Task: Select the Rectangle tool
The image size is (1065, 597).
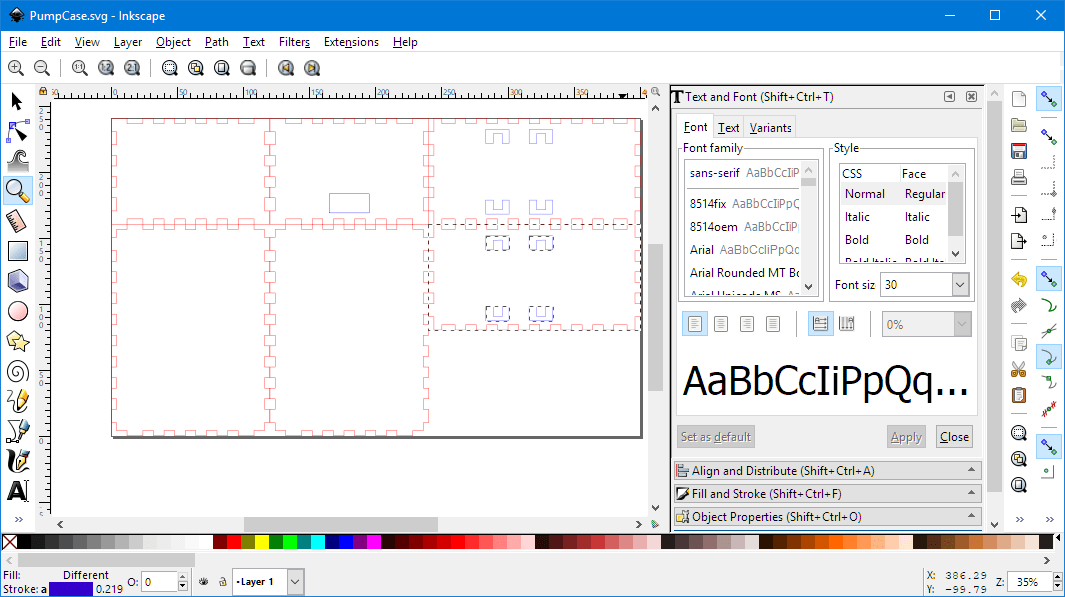Action: (17, 251)
